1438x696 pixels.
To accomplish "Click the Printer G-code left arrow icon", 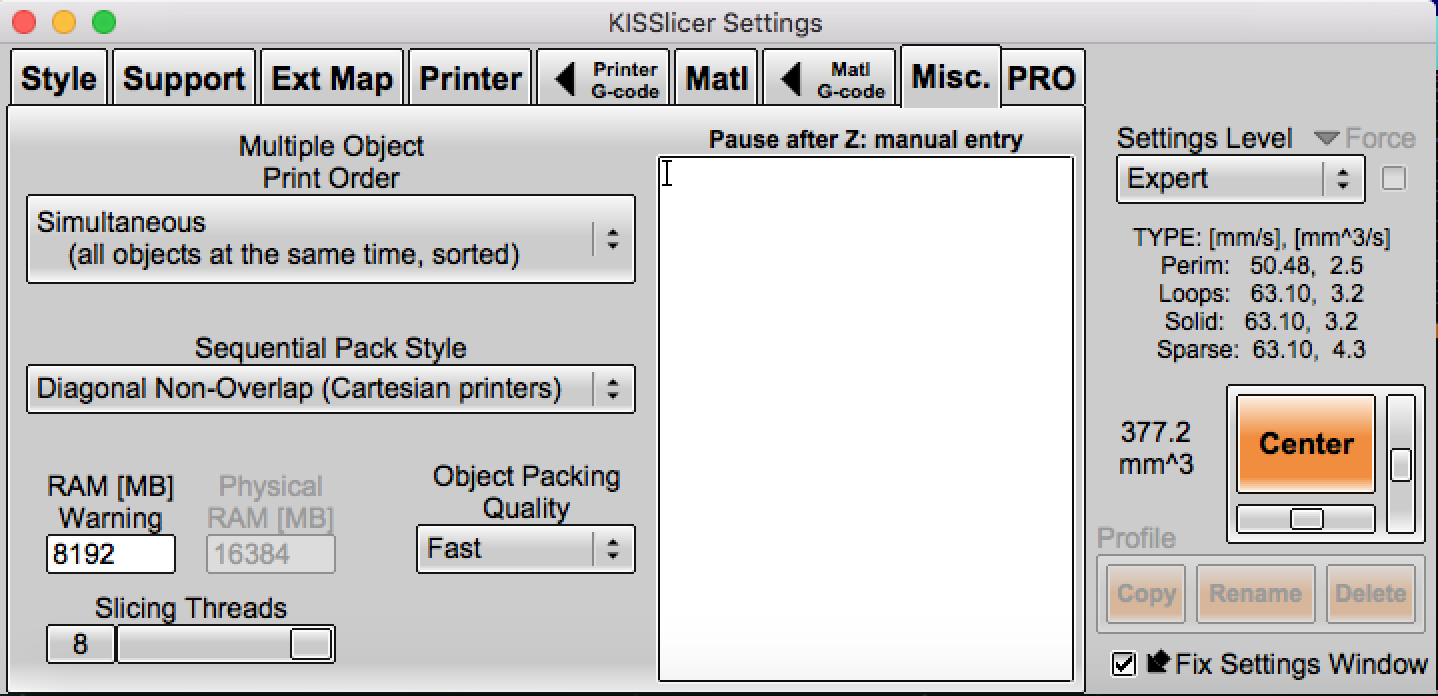I will pyautogui.click(x=566, y=80).
